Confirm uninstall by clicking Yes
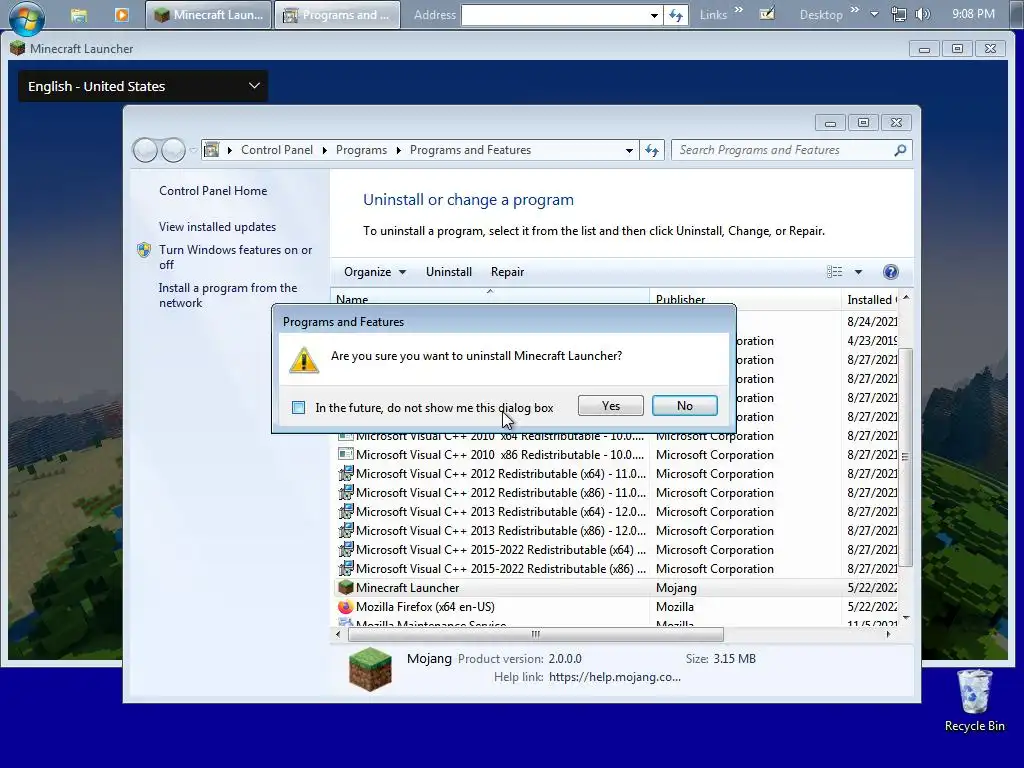 (611, 406)
